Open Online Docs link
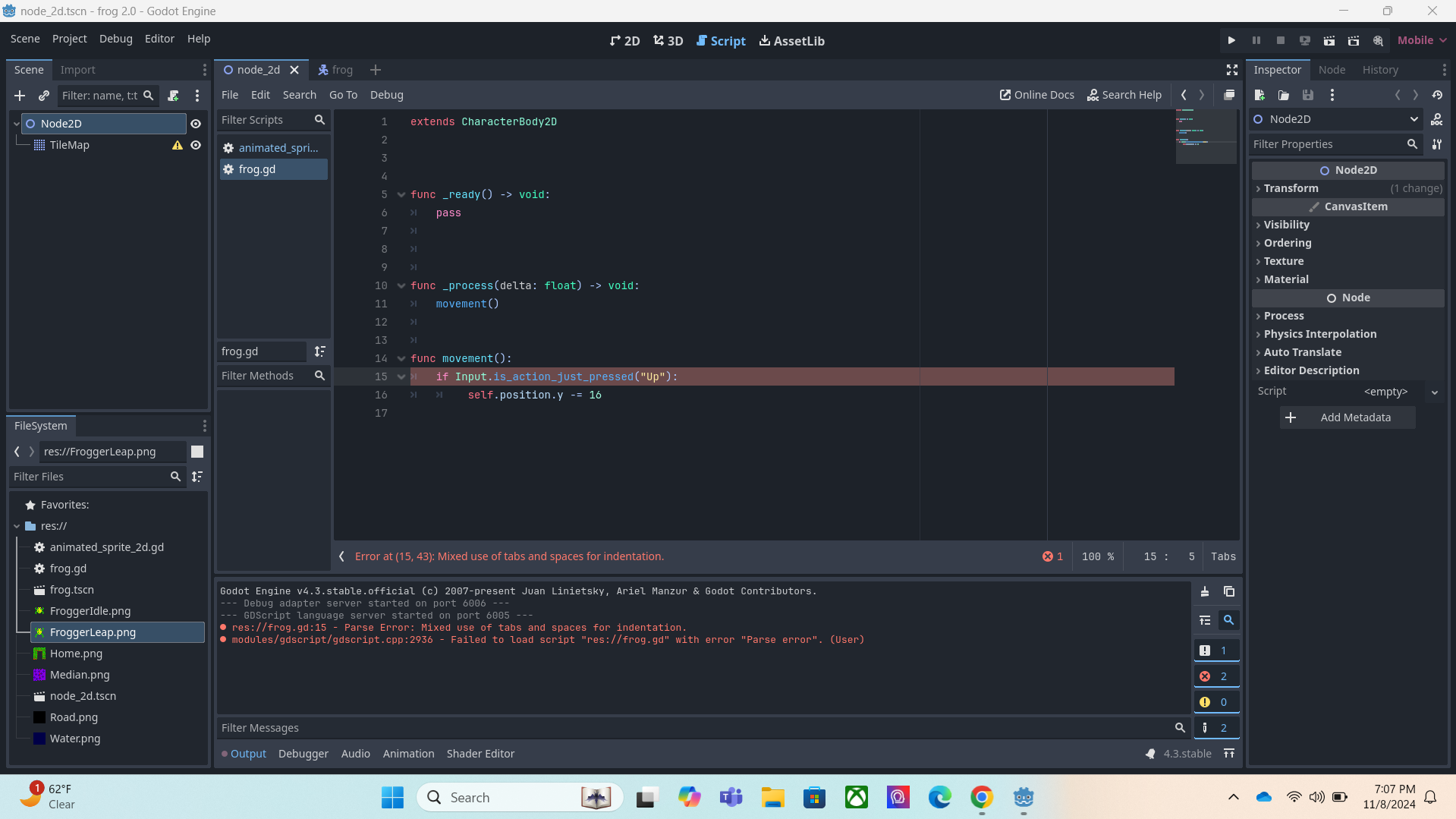The width and height of the screenshot is (1456, 819). pyautogui.click(x=1036, y=95)
